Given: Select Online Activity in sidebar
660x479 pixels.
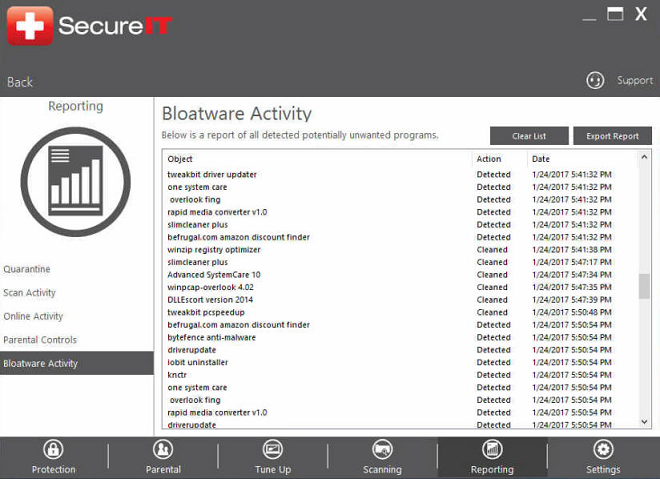Looking at the screenshot, I should [33, 317].
